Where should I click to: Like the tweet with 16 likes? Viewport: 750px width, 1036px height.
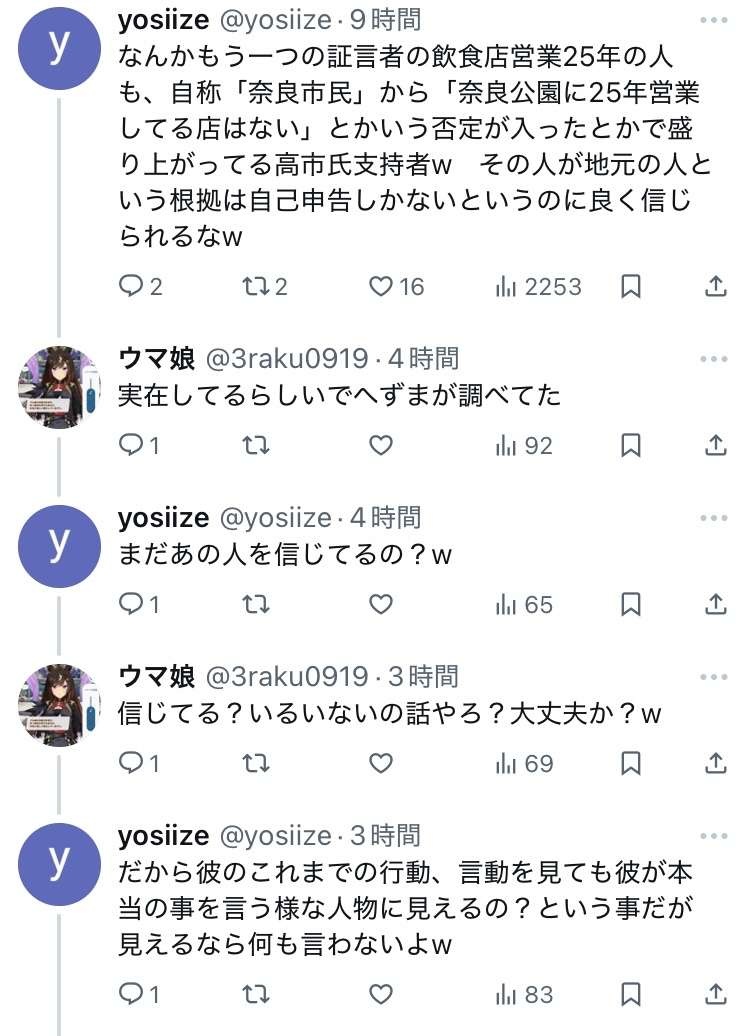tap(381, 287)
